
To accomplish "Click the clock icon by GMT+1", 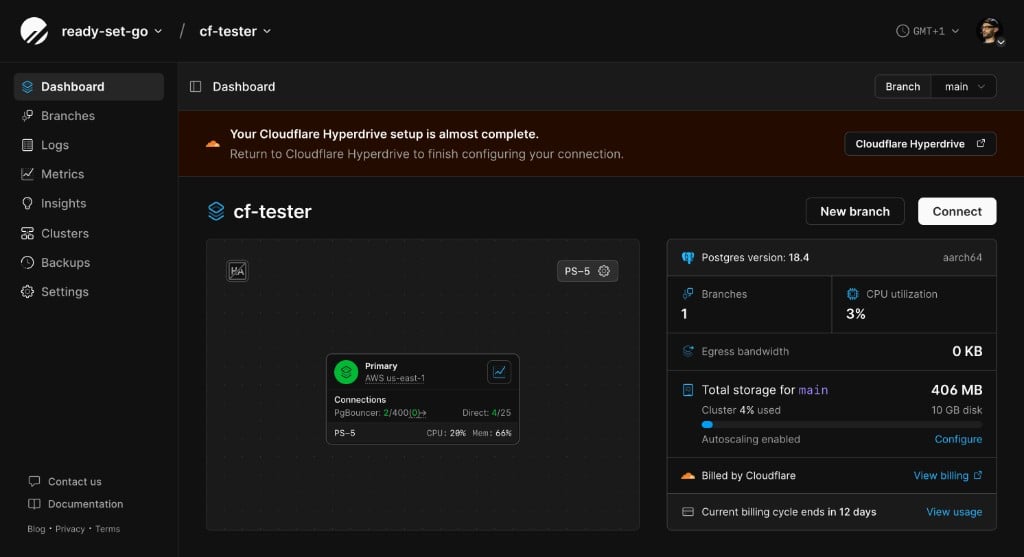I will [x=902, y=31].
